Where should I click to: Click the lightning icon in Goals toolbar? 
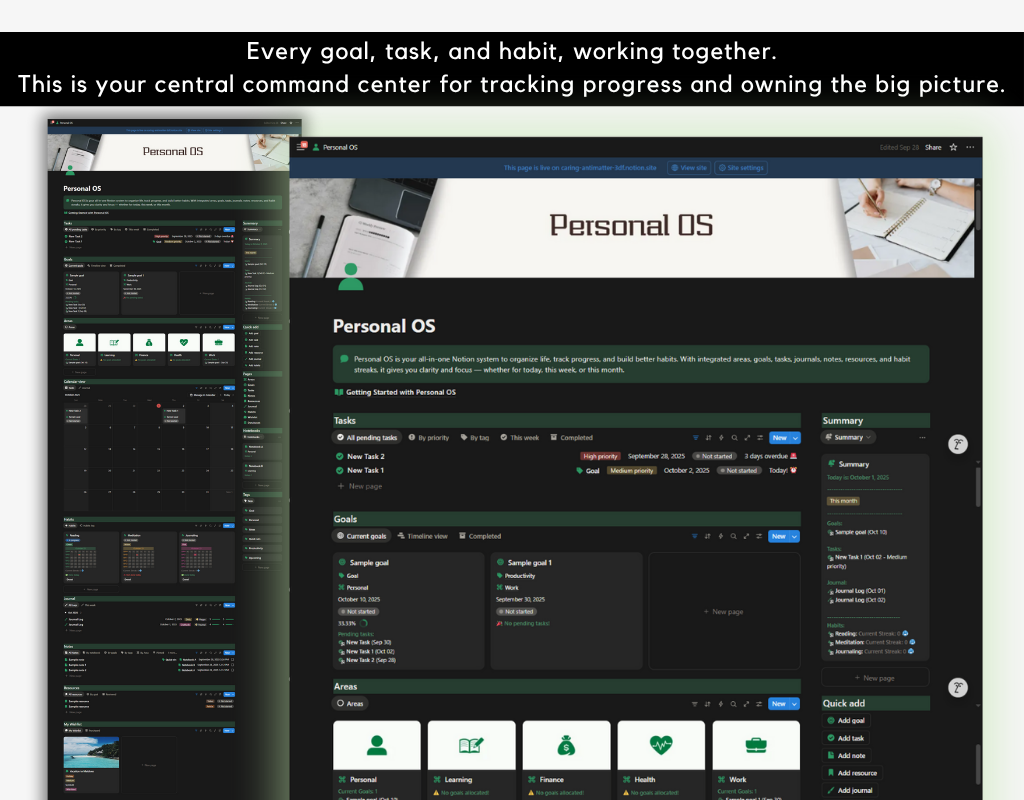721,537
